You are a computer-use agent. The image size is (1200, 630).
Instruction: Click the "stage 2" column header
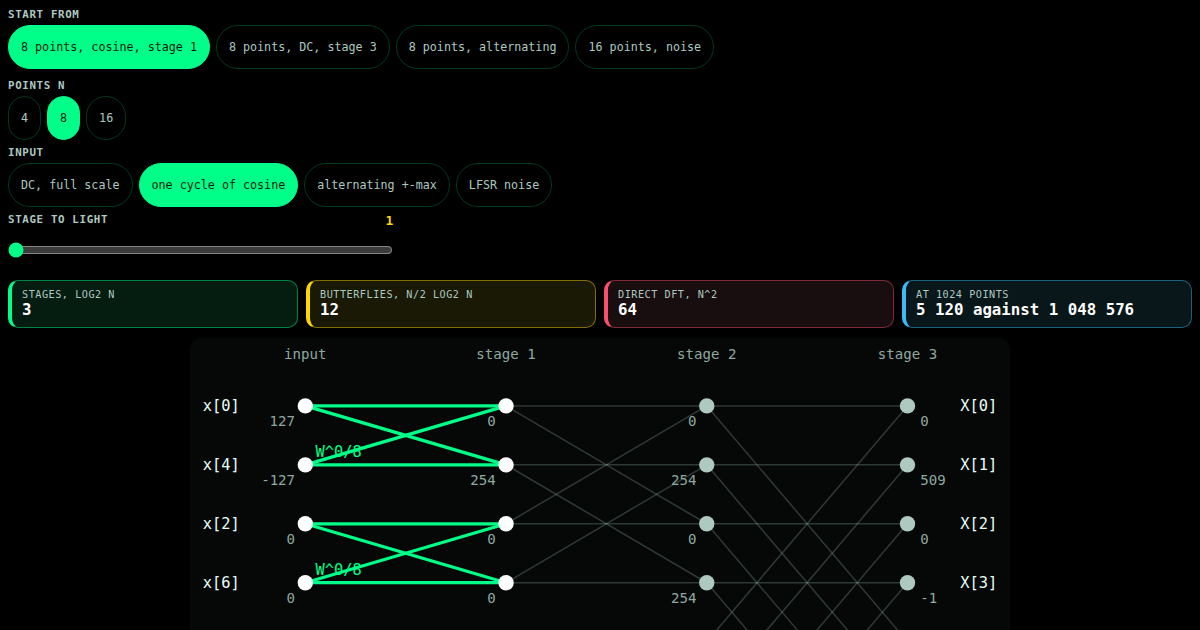click(x=707, y=354)
